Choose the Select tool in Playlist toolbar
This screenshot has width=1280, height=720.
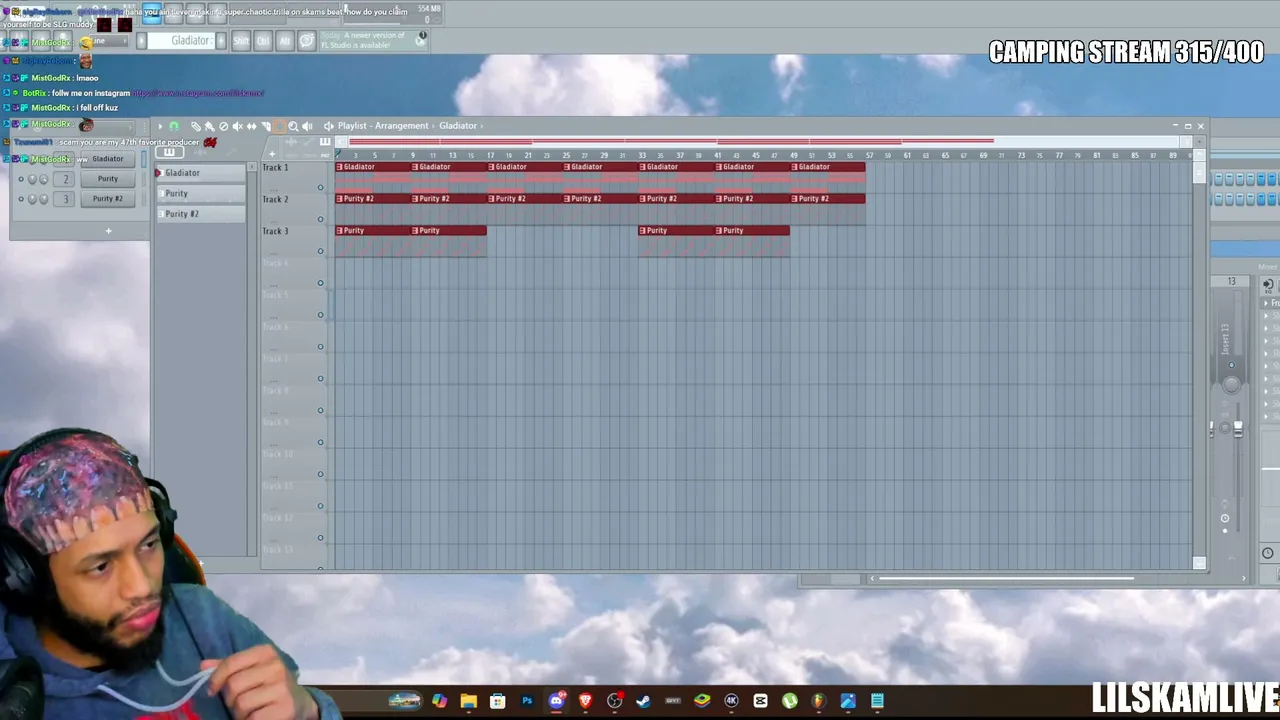279,126
